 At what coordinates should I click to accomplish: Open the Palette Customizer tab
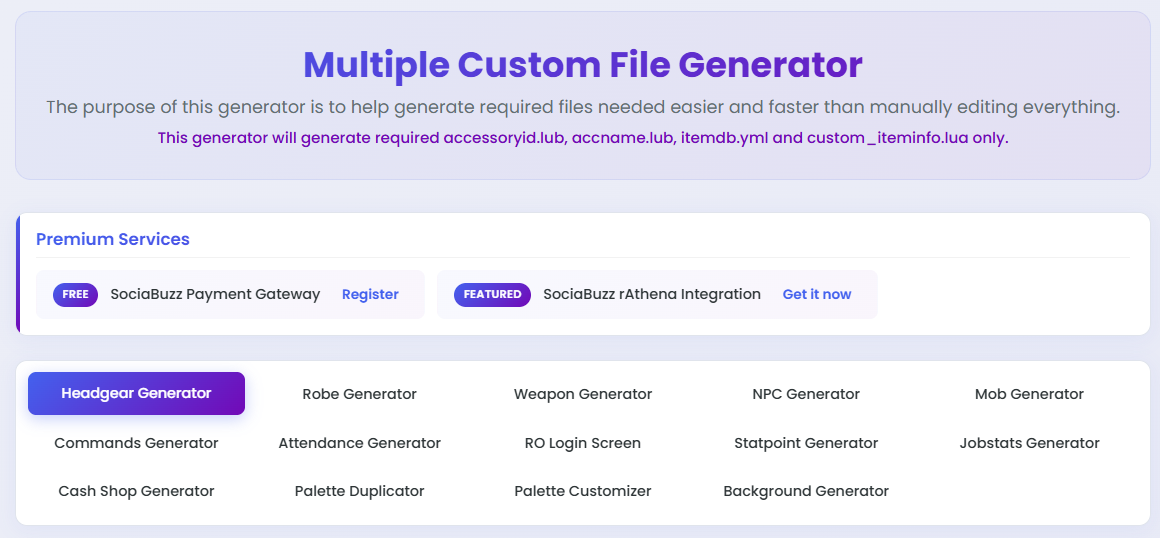(x=583, y=491)
